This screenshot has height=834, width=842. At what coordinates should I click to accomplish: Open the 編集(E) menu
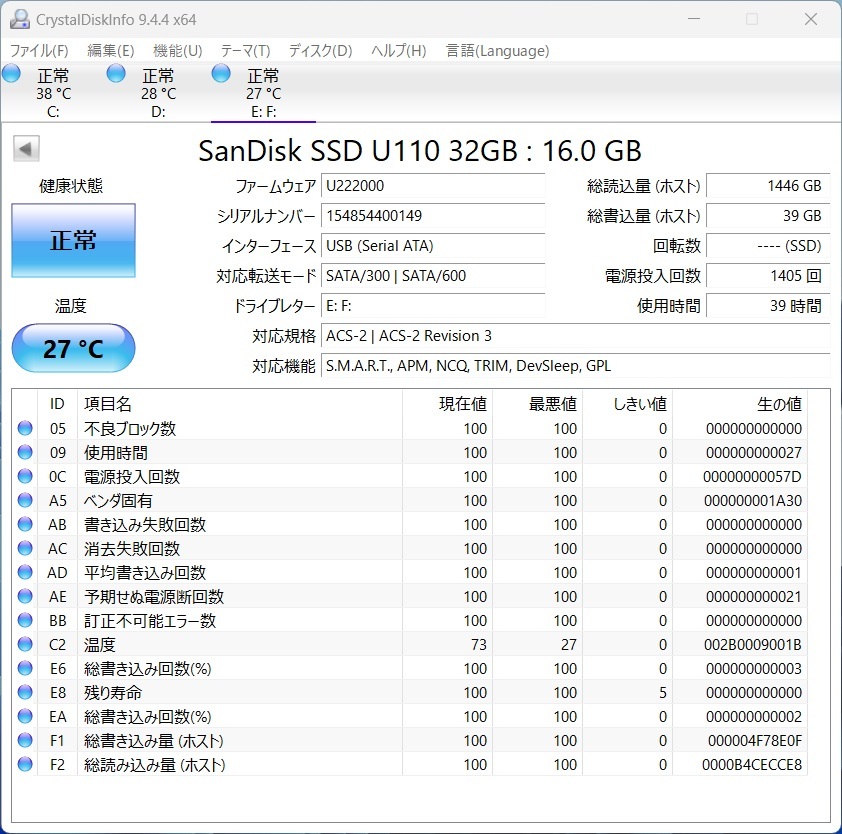[x=111, y=51]
